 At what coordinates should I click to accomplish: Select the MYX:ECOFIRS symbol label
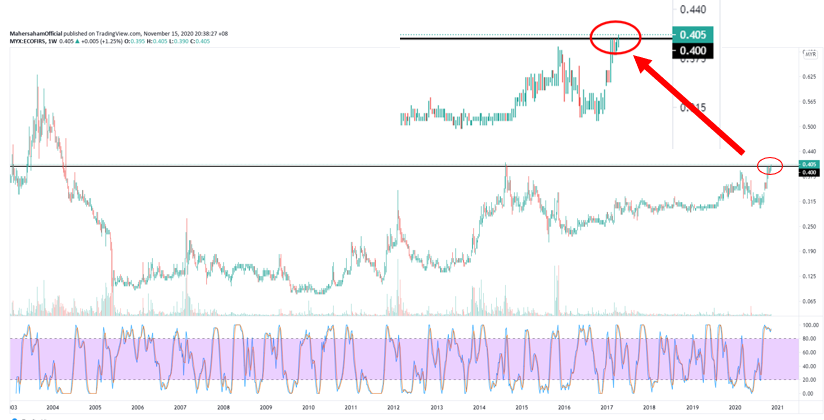pyautogui.click(x=27, y=41)
